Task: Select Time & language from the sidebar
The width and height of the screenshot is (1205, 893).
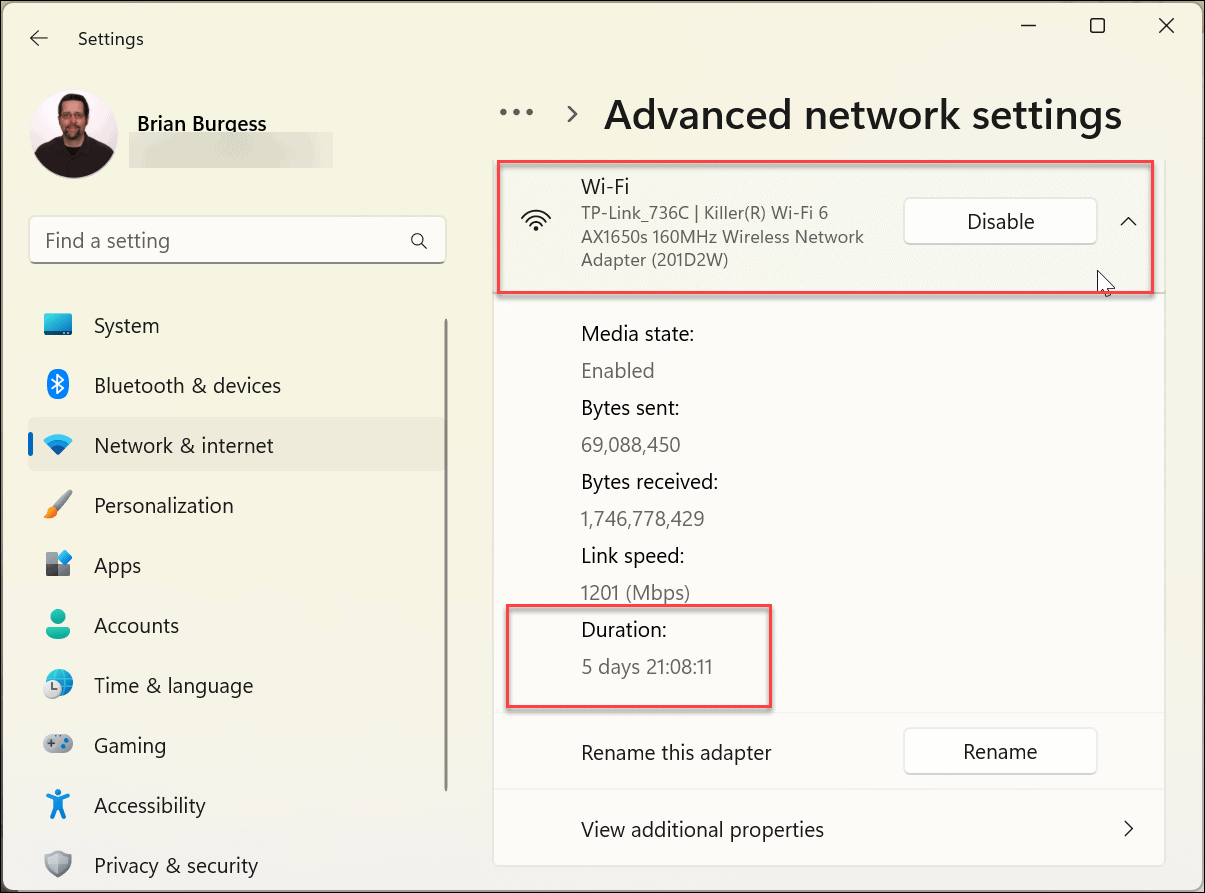Action: click(x=172, y=685)
